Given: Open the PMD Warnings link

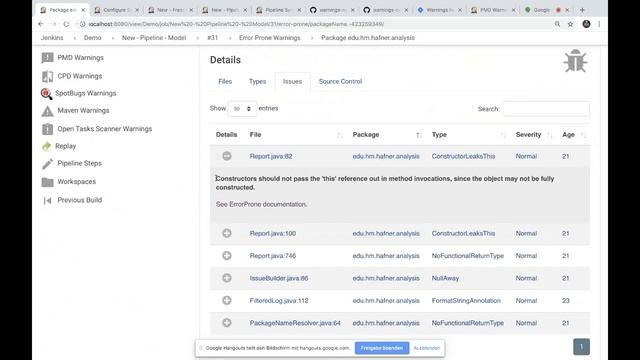Looking at the screenshot, I should (x=80, y=58).
